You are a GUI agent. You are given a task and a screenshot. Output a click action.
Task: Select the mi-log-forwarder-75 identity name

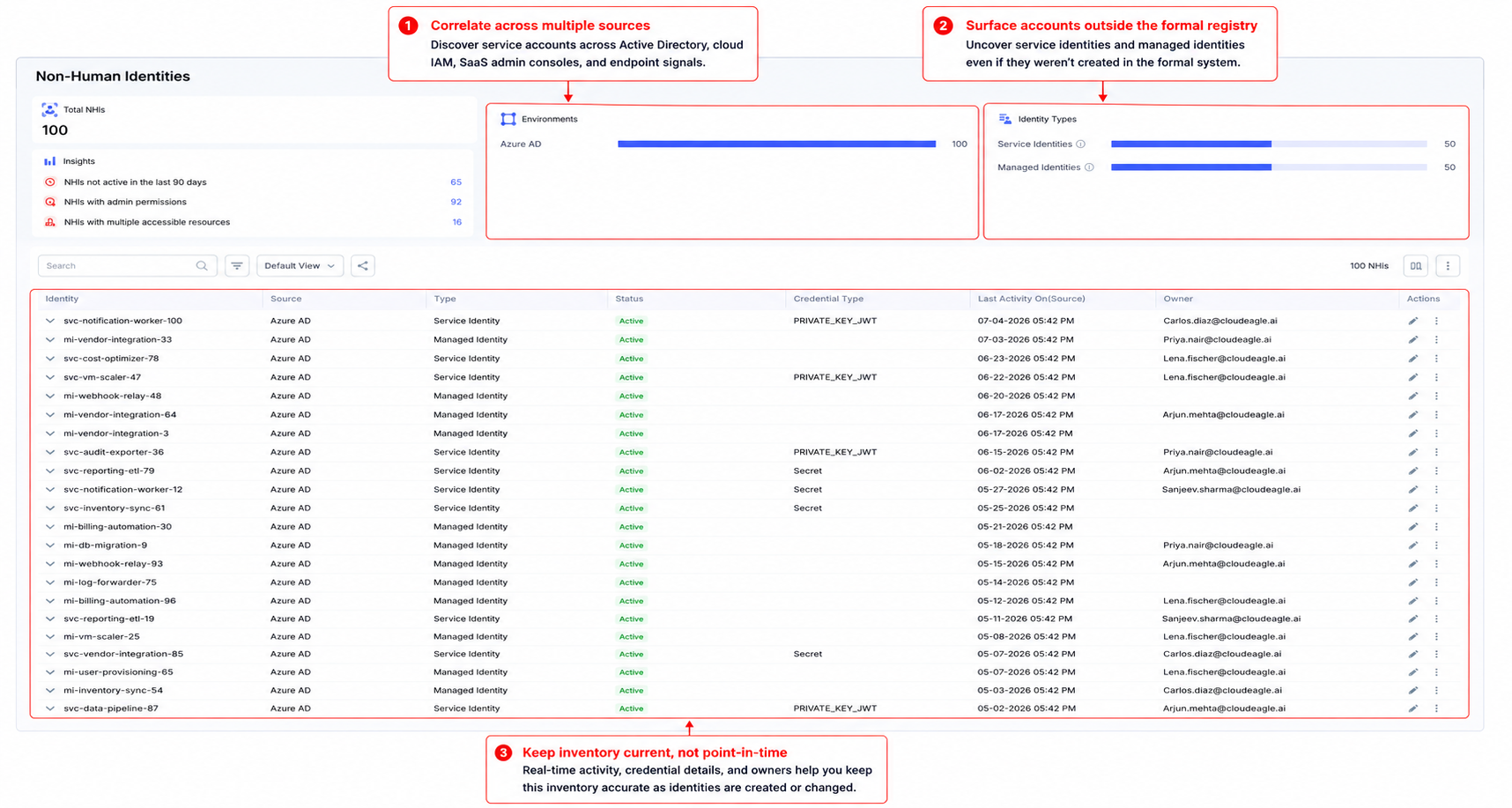(x=109, y=582)
